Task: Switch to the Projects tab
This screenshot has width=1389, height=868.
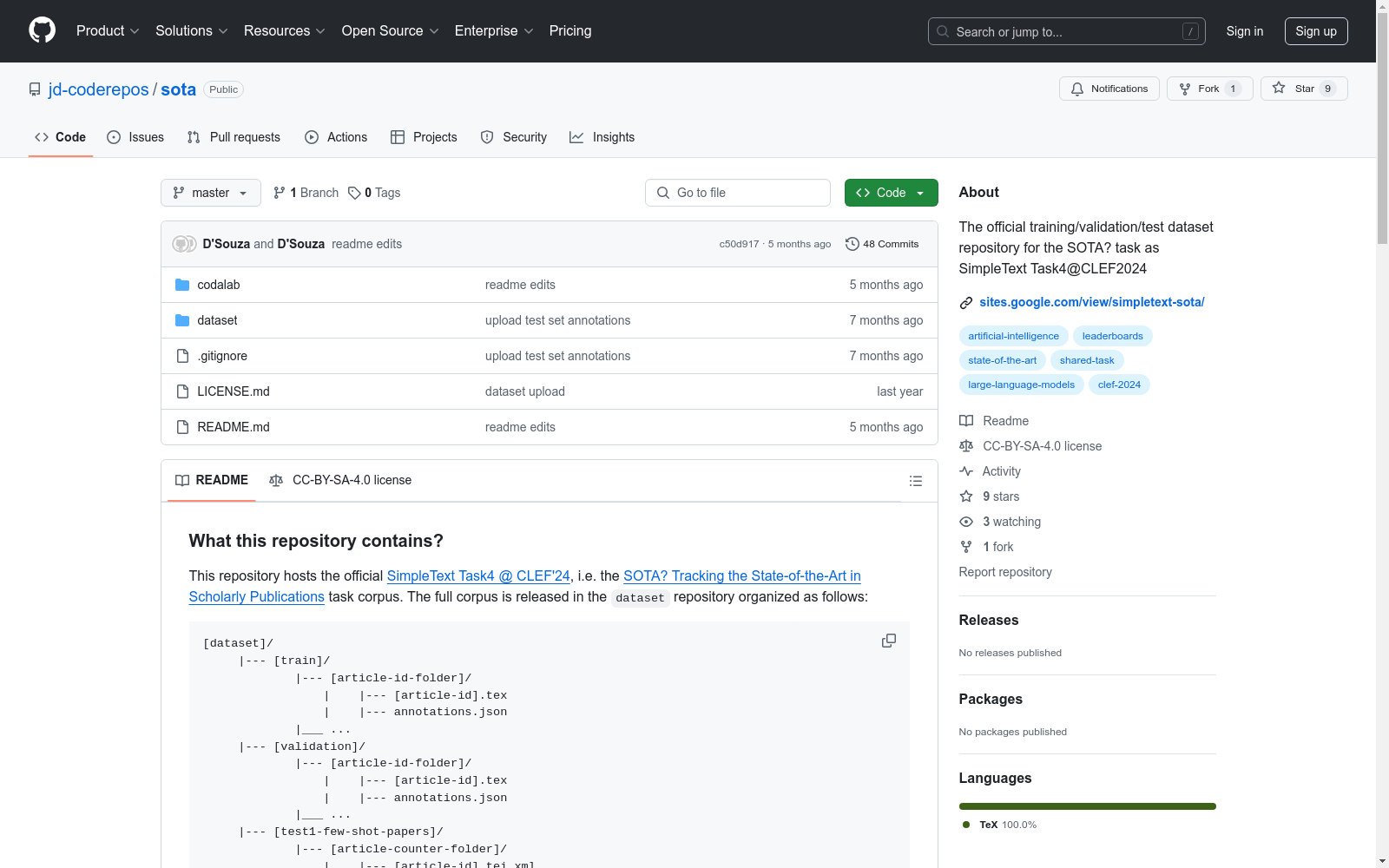Action: coord(424,137)
